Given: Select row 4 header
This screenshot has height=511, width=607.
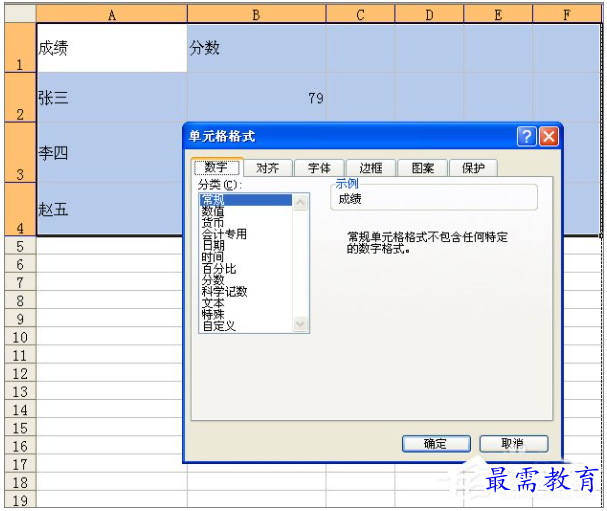Looking at the screenshot, I should pyautogui.click(x=20, y=209).
